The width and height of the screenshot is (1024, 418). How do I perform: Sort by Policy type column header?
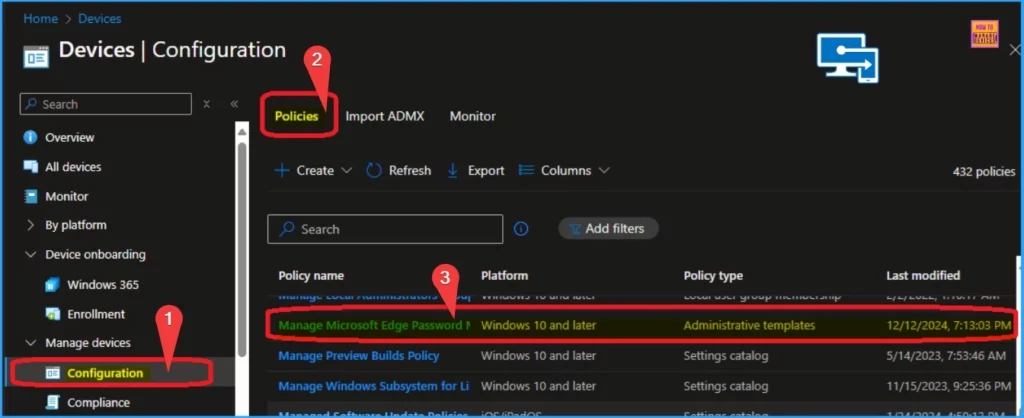(x=713, y=276)
